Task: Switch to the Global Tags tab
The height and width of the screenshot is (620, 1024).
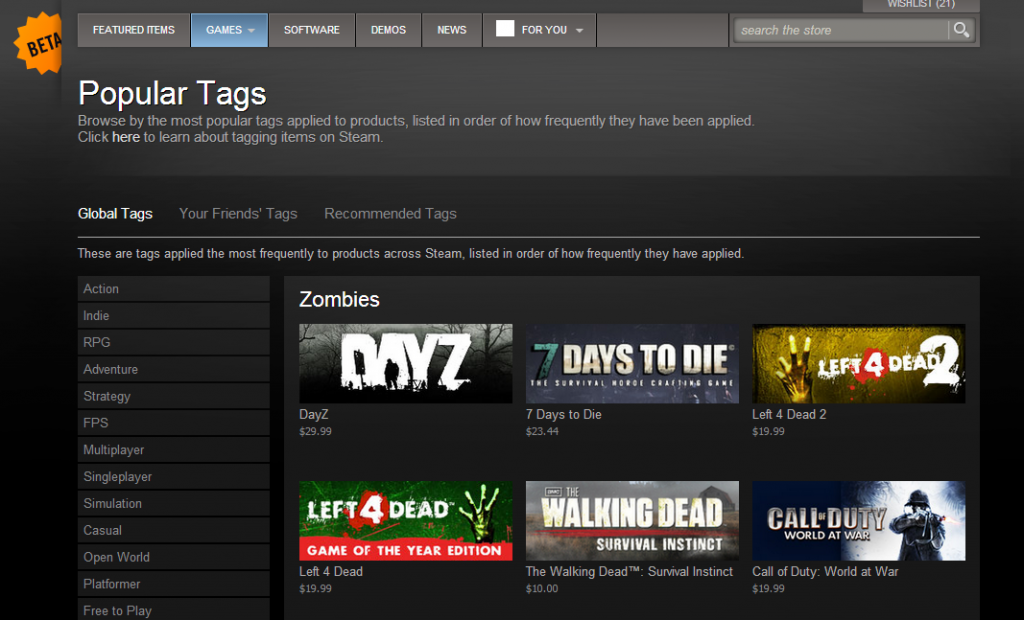Action: pyautogui.click(x=114, y=213)
